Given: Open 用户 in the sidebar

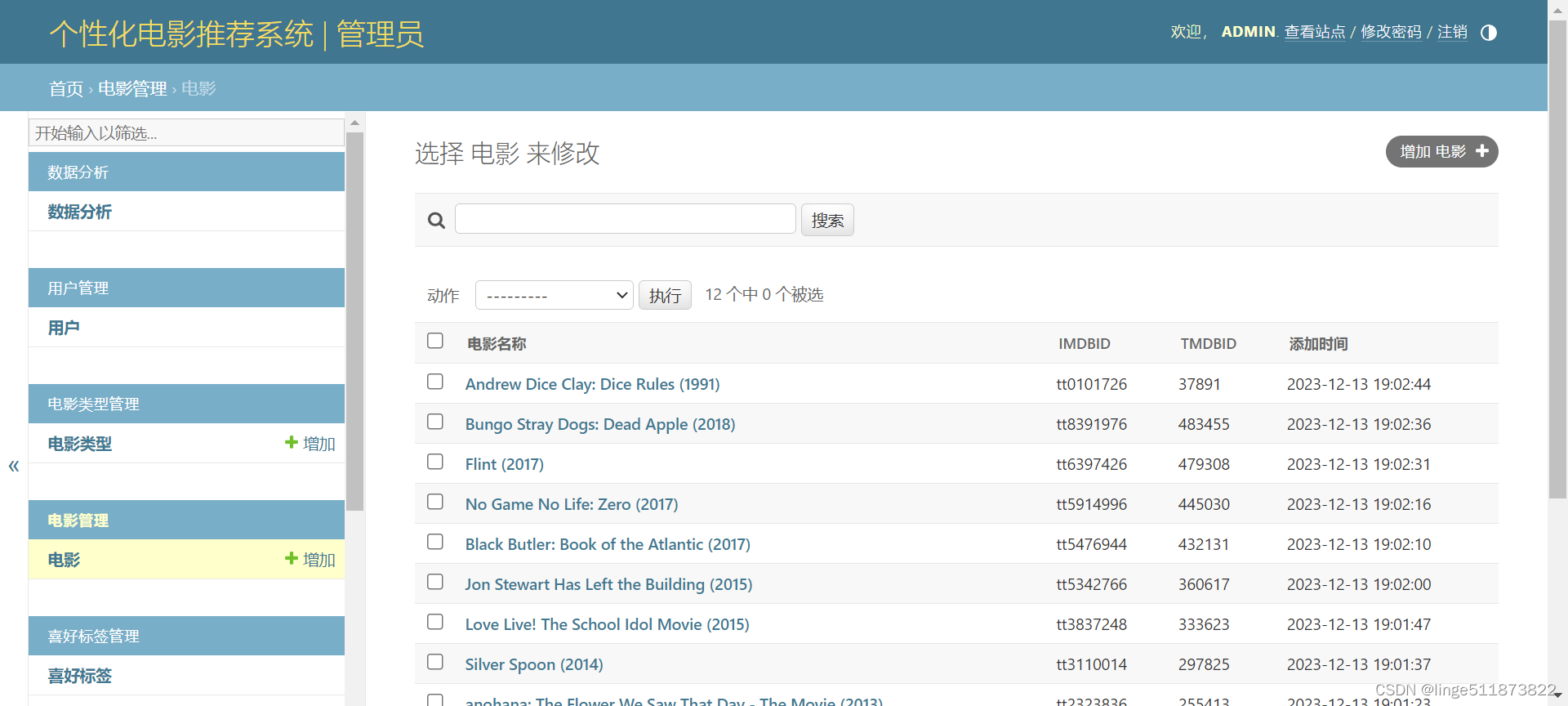Looking at the screenshot, I should click(64, 328).
